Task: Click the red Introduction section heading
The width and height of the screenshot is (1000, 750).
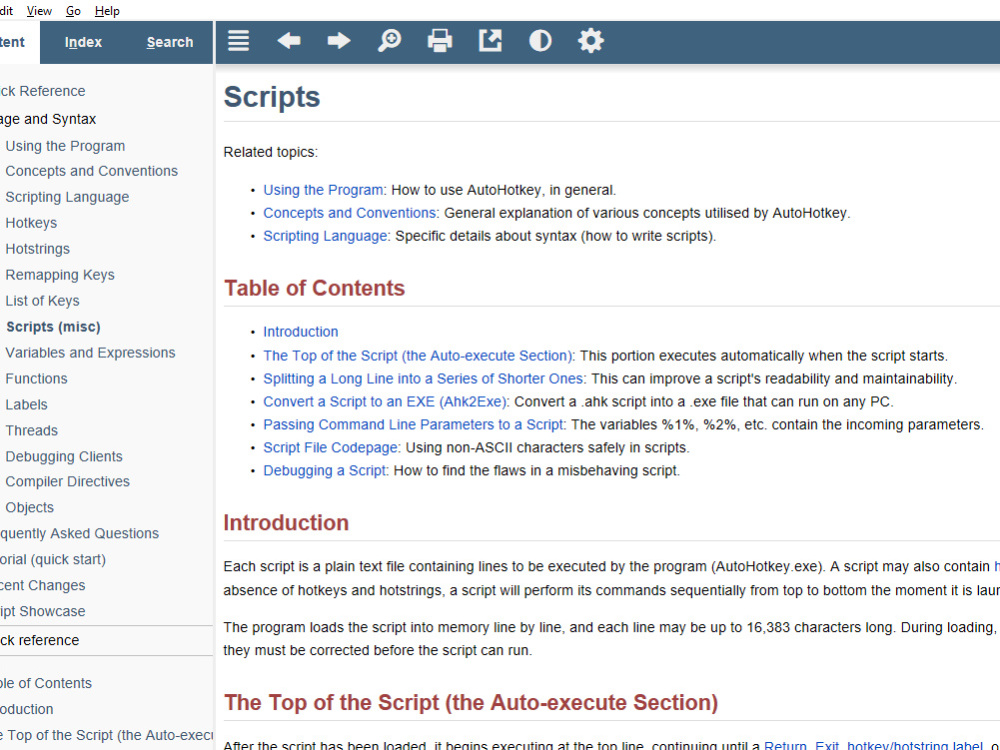Action: [286, 523]
